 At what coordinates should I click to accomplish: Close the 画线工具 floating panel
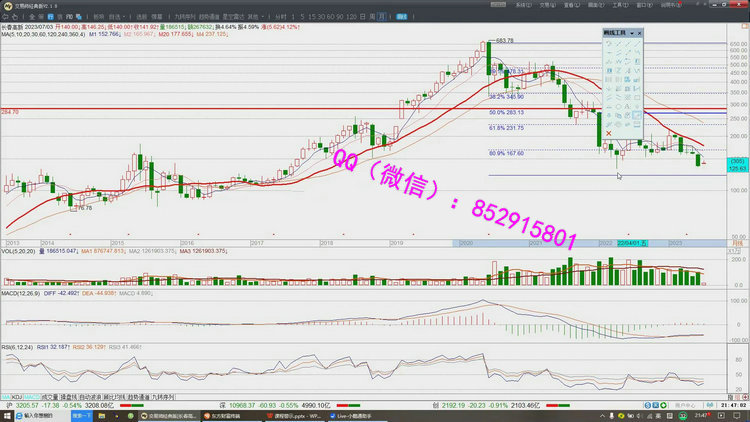tap(640, 33)
